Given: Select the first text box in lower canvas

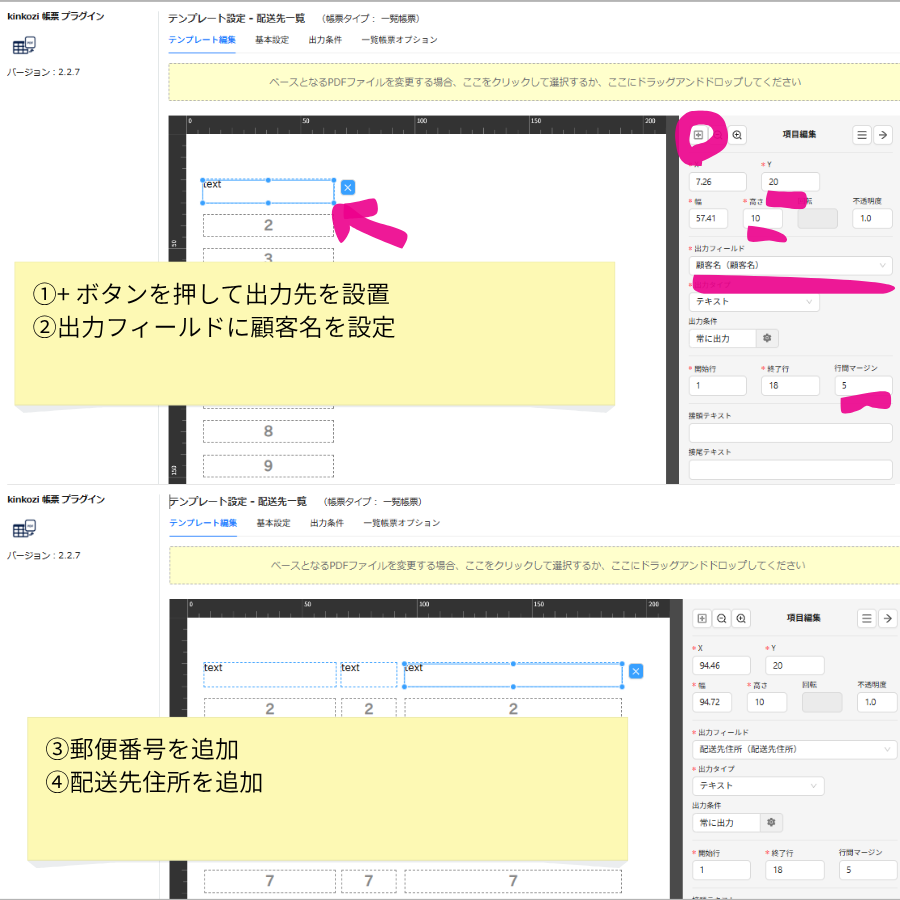Looking at the screenshot, I should pos(270,675).
